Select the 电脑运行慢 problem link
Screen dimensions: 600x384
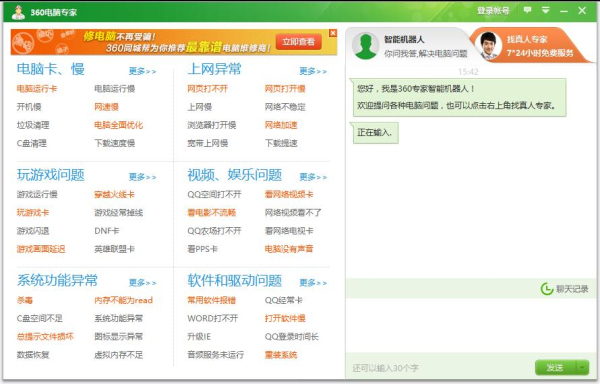coord(114,89)
